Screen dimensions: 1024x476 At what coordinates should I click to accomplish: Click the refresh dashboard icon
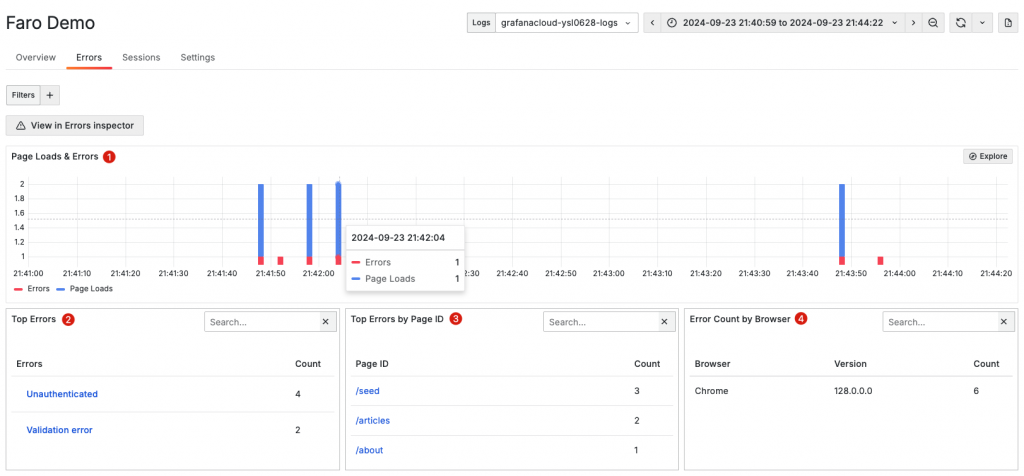[960, 23]
